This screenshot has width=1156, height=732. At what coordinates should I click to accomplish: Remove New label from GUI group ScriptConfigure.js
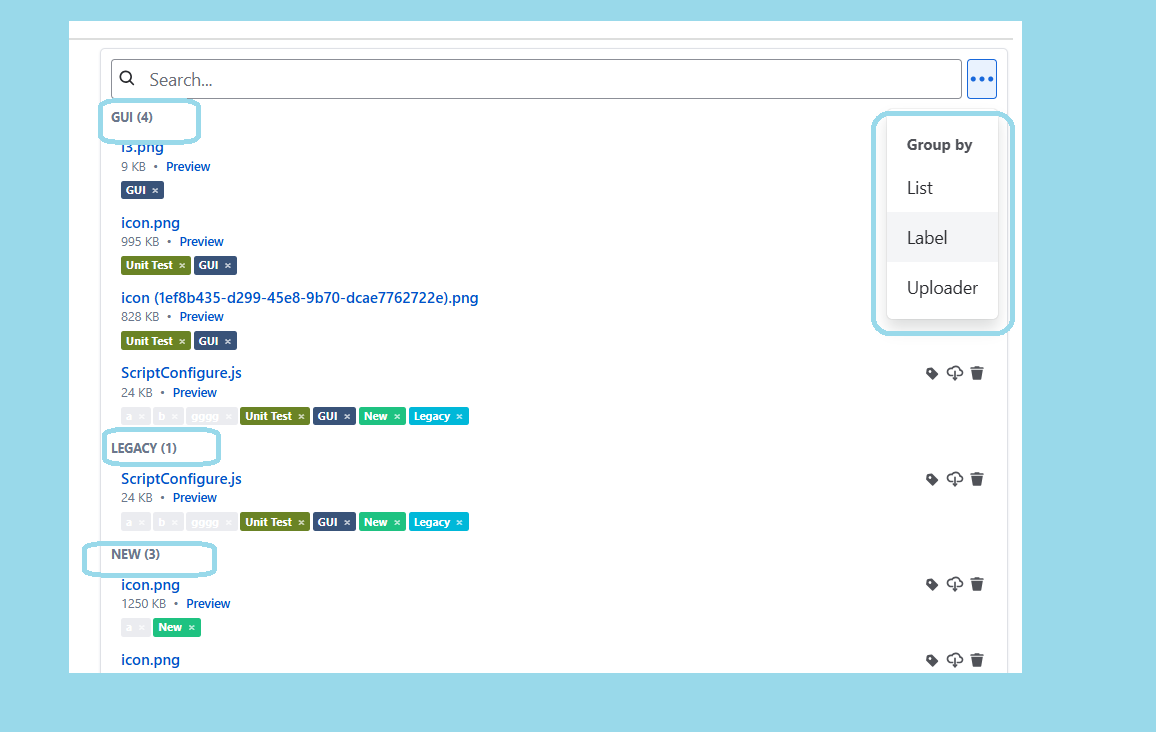(x=397, y=417)
